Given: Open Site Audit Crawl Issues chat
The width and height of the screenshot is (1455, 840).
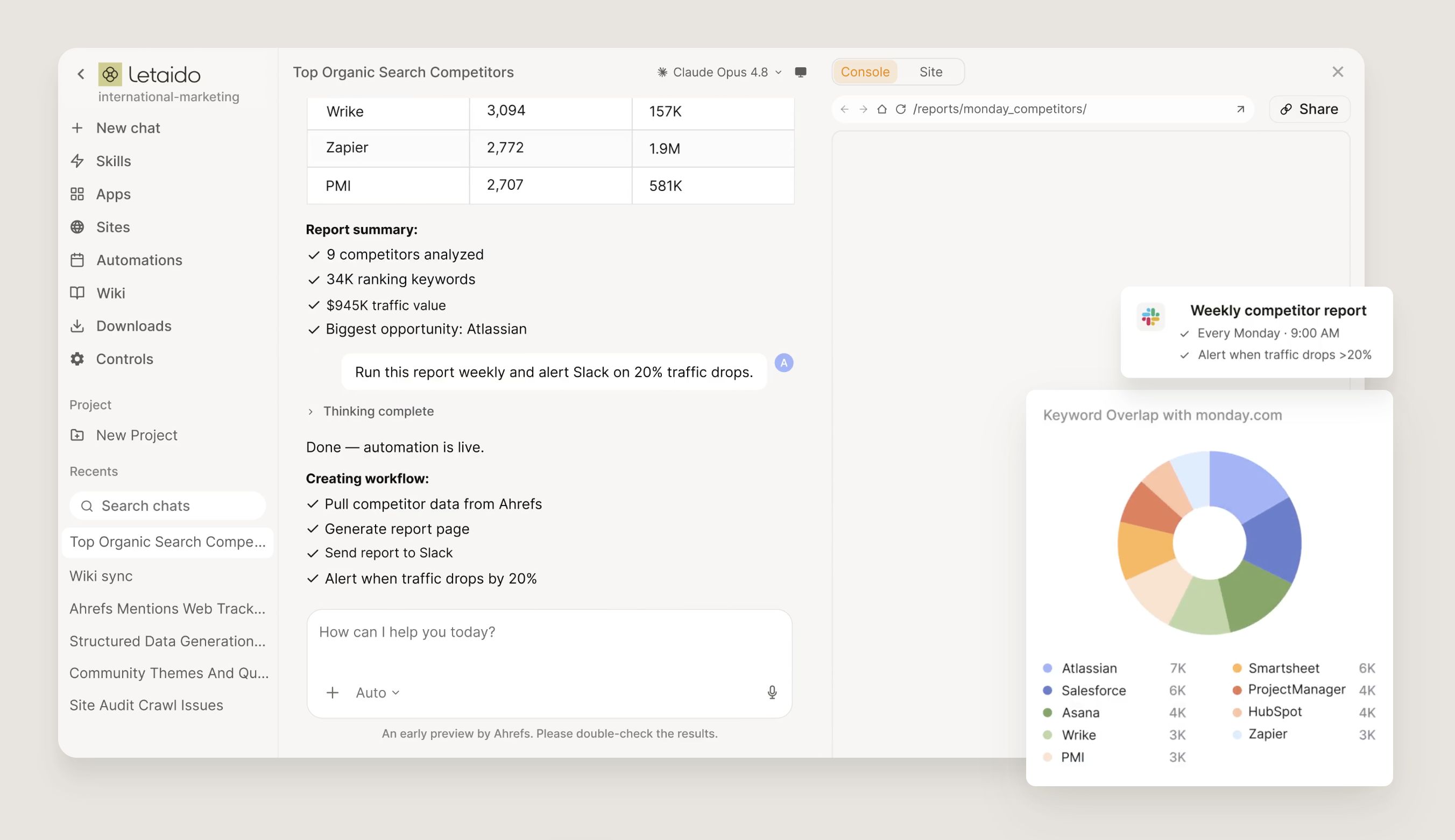Looking at the screenshot, I should point(146,705).
